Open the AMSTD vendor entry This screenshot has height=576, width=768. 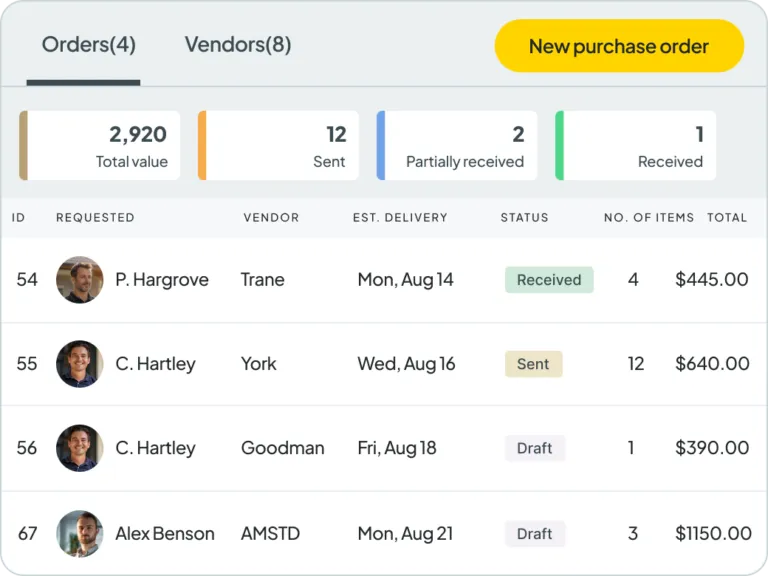pyautogui.click(x=270, y=534)
